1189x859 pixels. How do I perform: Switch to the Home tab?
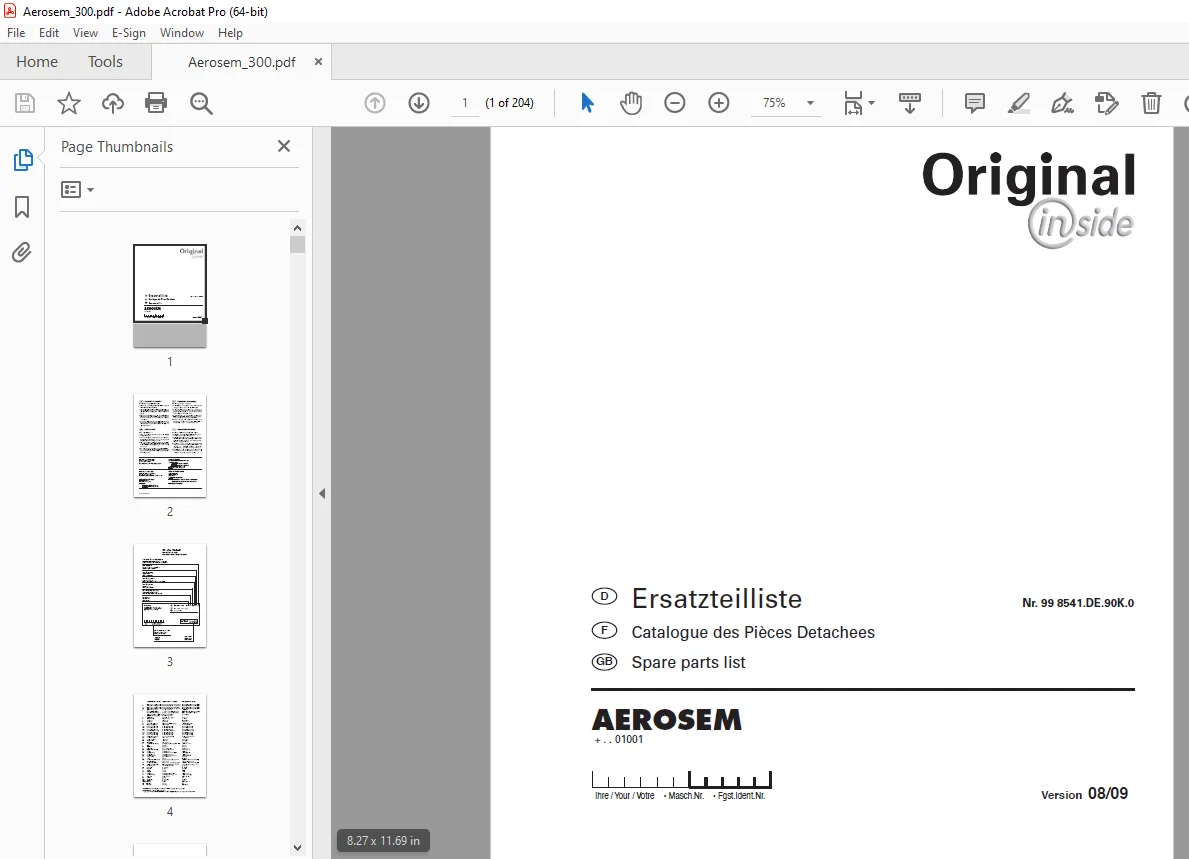pyautogui.click(x=37, y=61)
